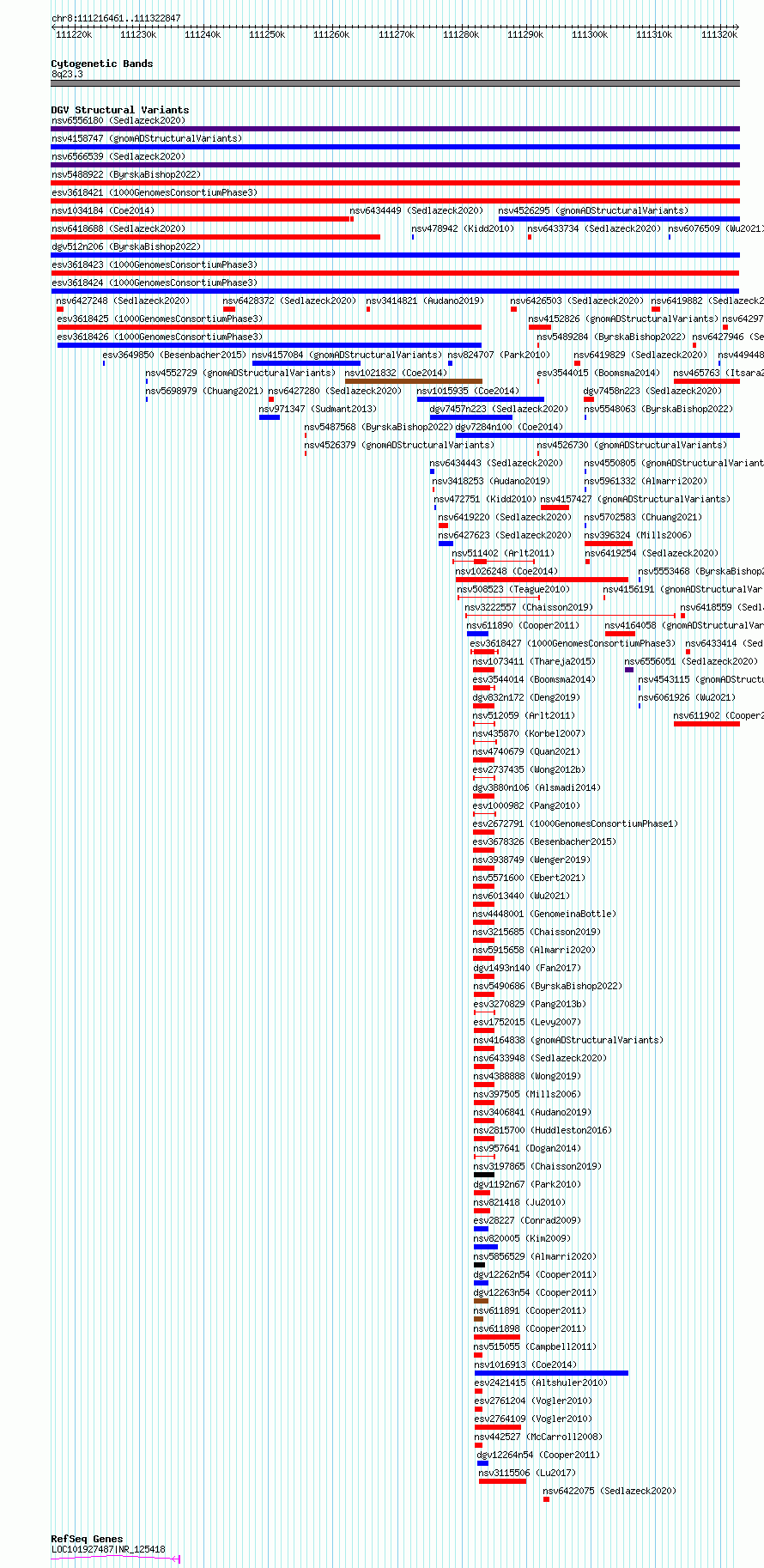Click the nsv397505 (Mills2006) label
The width and height of the screenshot is (764, 1568).
527,1094
